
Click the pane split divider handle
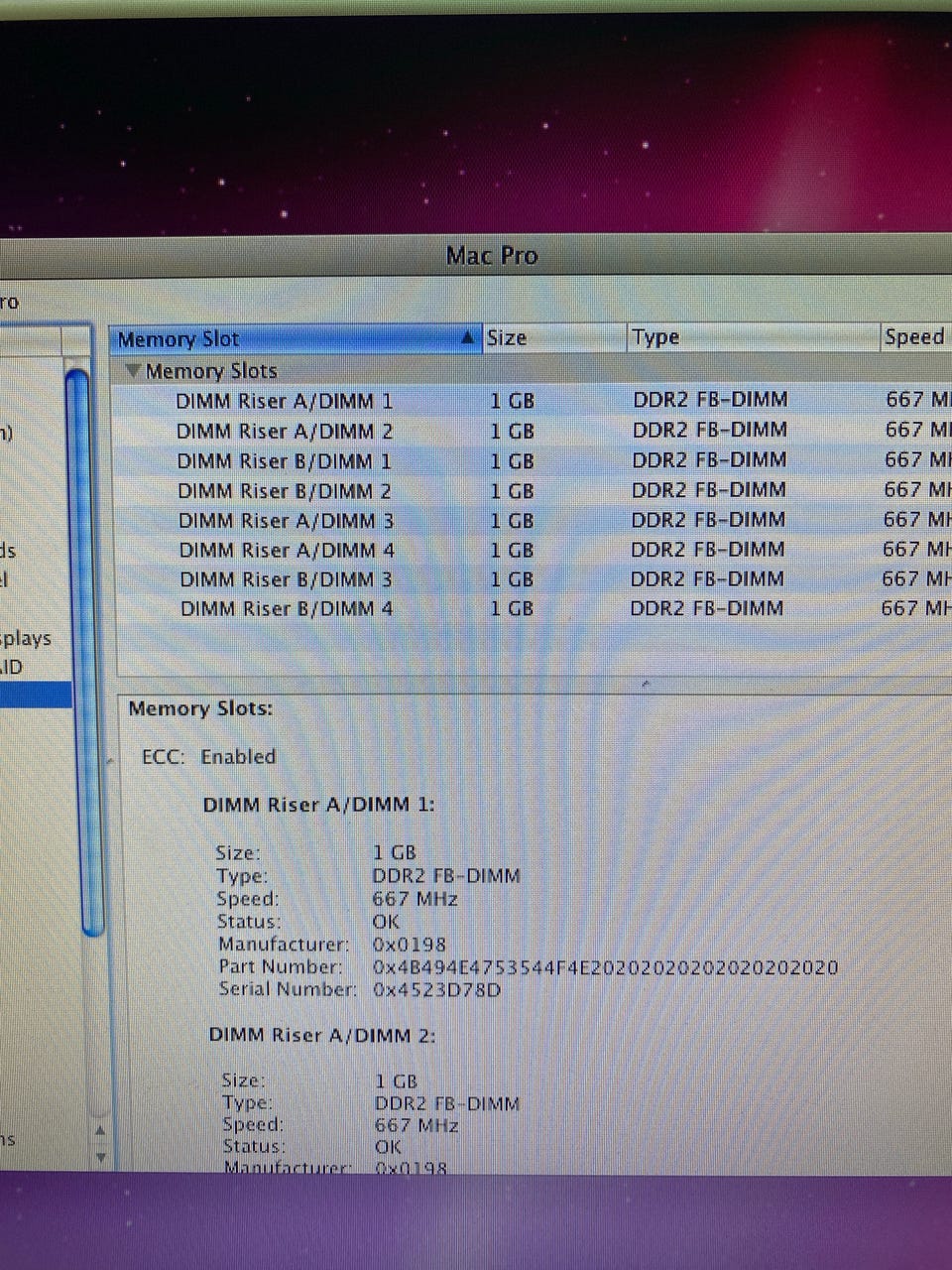coord(646,684)
